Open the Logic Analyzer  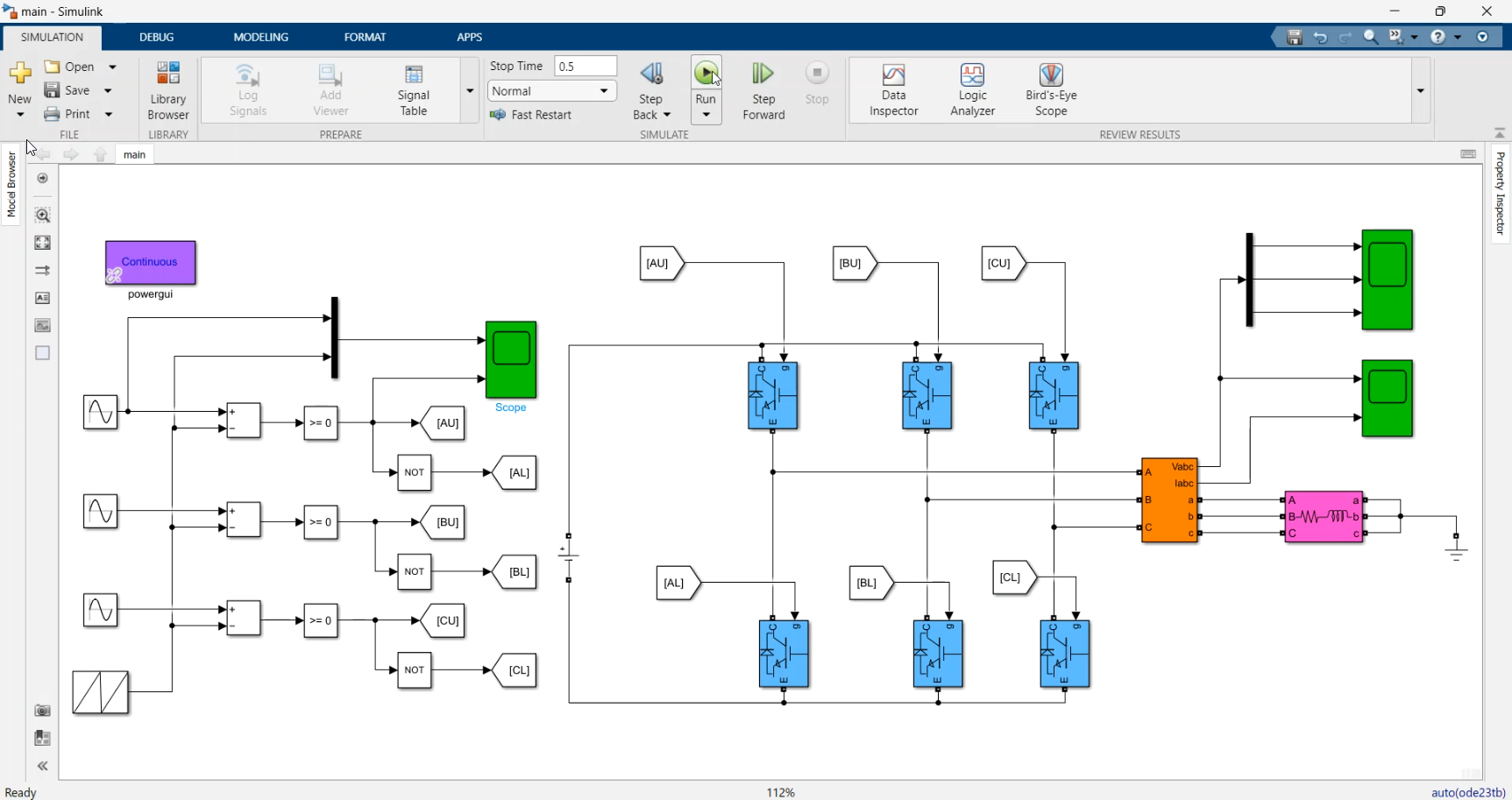[x=972, y=90]
